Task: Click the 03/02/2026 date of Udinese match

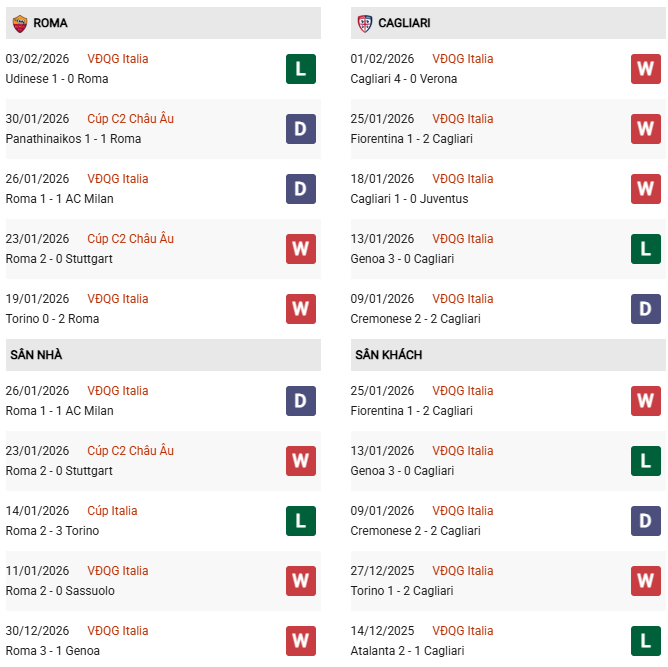Action: 37,59
